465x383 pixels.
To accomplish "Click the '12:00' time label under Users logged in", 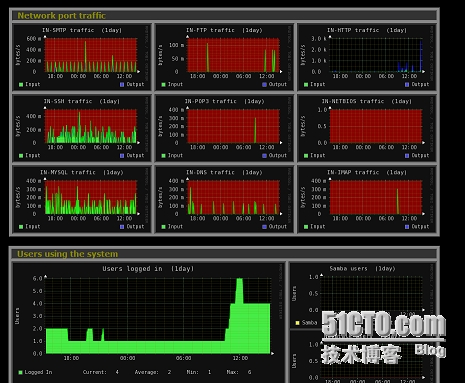I will click(240, 358).
